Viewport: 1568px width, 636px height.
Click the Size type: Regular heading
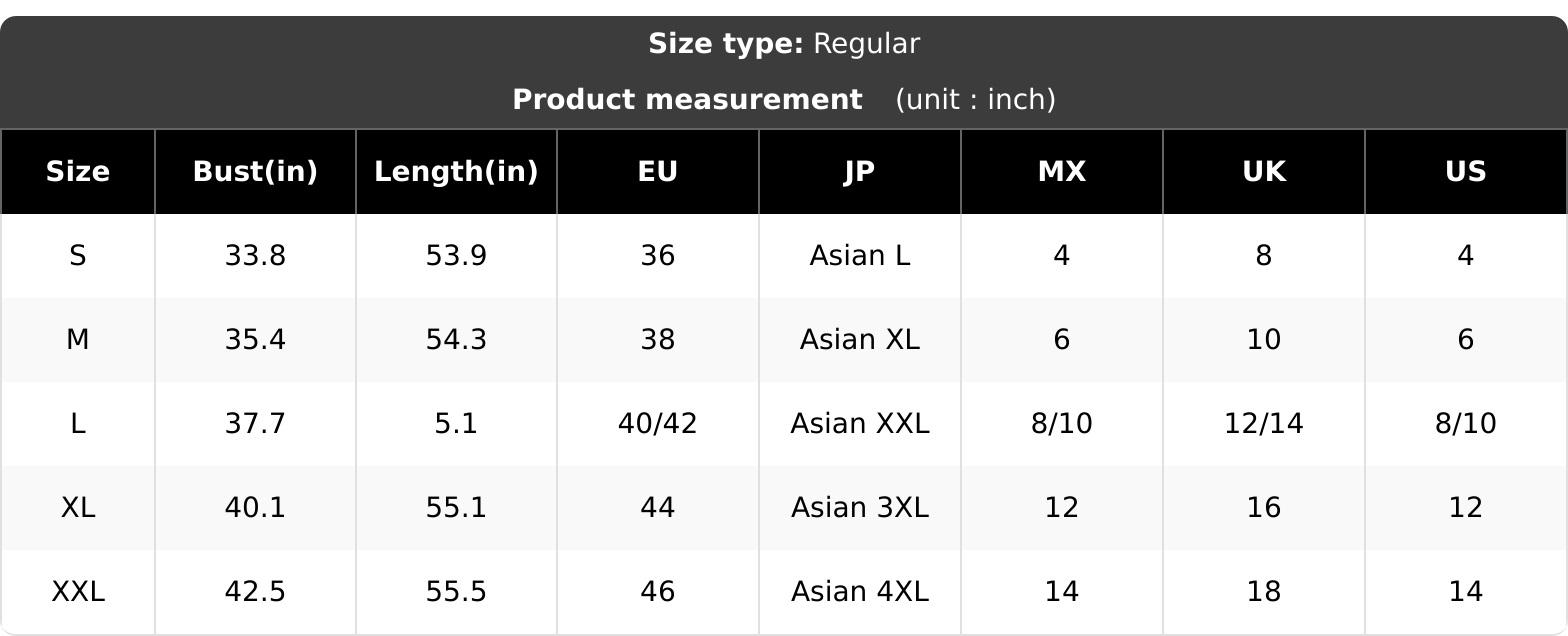pos(784,44)
